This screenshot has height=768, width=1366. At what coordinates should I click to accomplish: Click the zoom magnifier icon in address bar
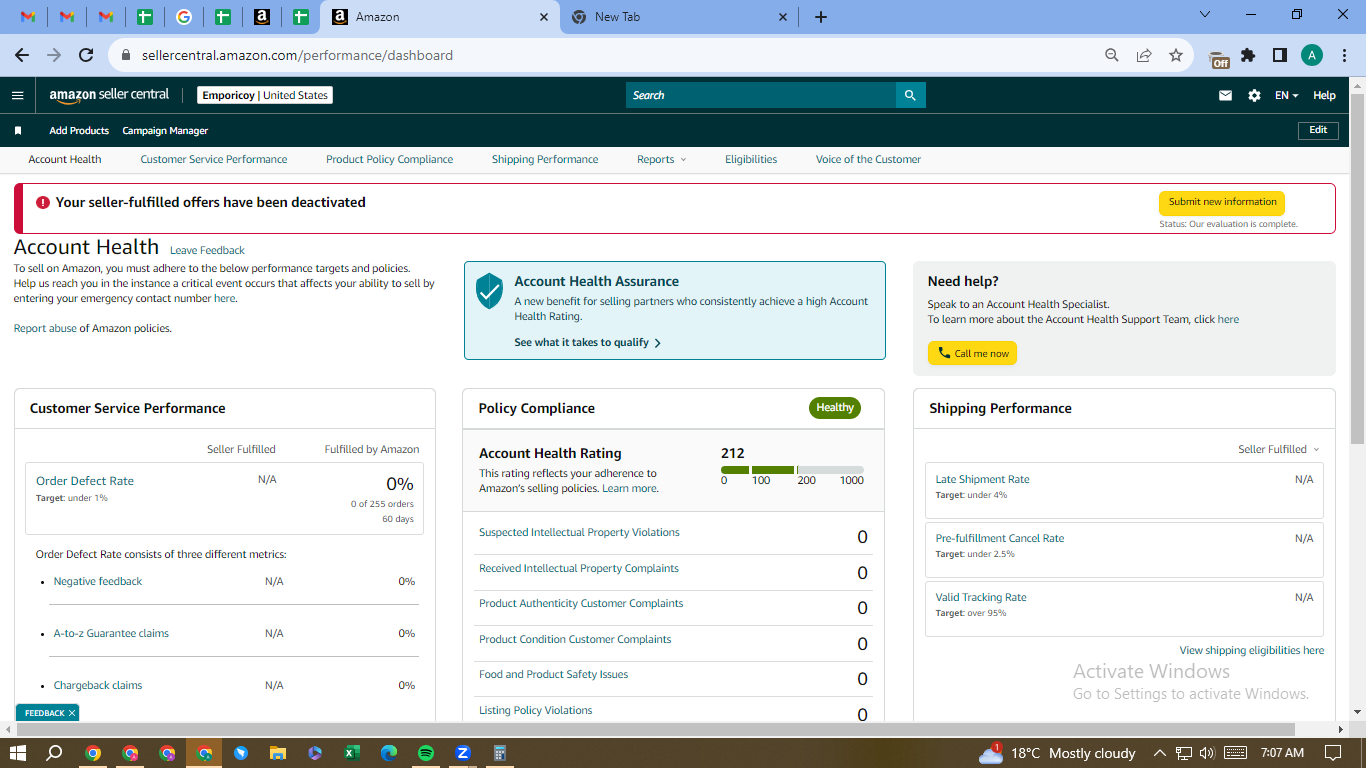(x=1112, y=56)
